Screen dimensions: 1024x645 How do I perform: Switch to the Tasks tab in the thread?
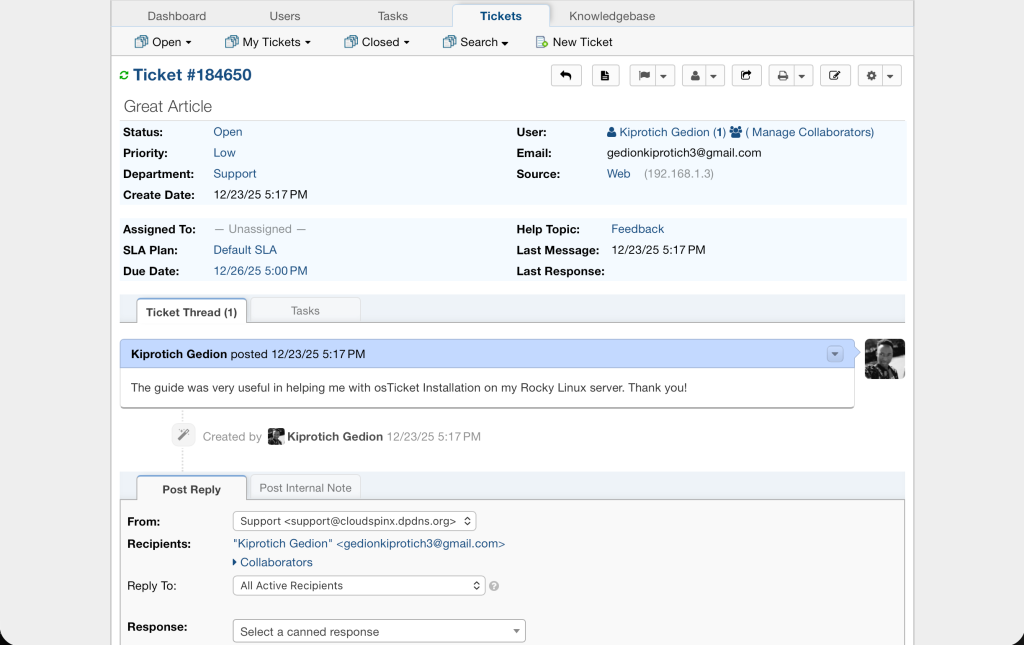coord(304,310)
